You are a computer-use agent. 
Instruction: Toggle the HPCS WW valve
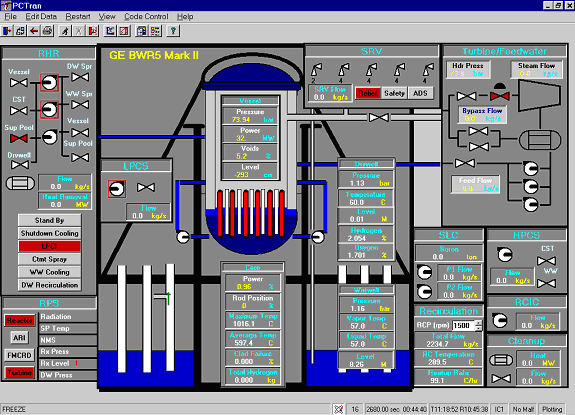tap(546, 283)
